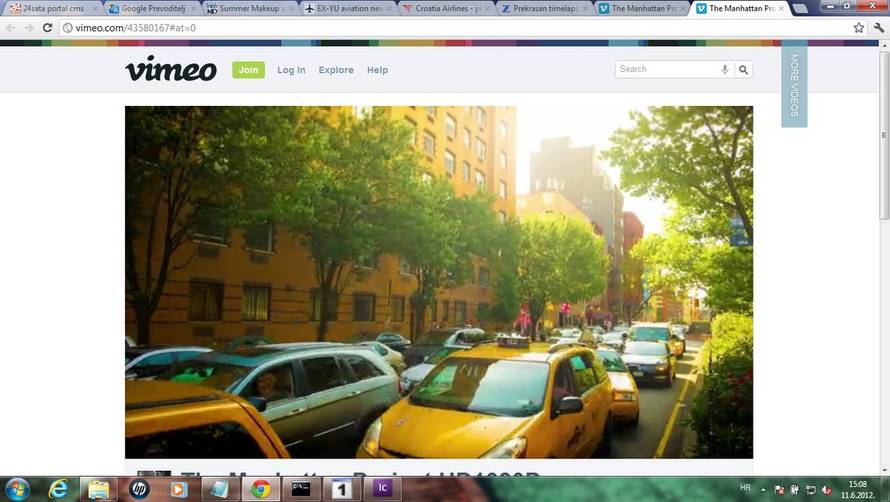This screenshot has height=502, width=890.
Task: Open the HP taskbar icon
Action: coord(138,488)
